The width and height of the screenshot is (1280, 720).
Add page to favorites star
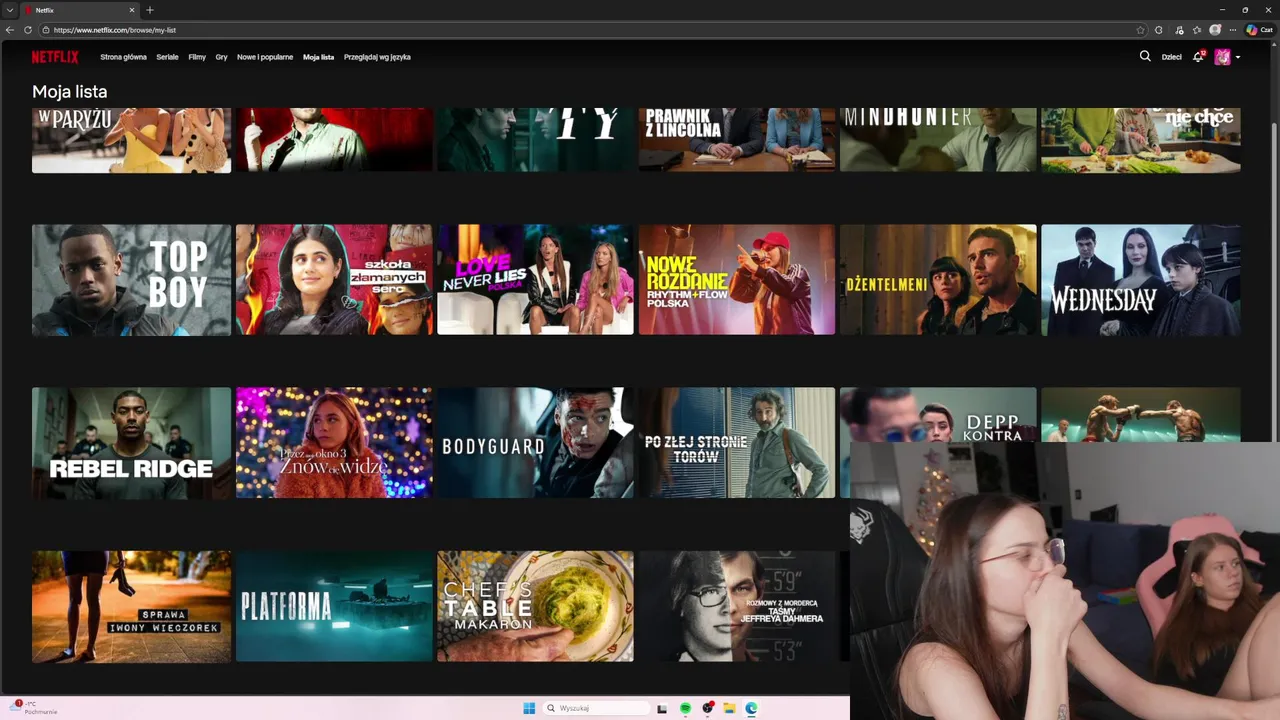pos(1140,30)
